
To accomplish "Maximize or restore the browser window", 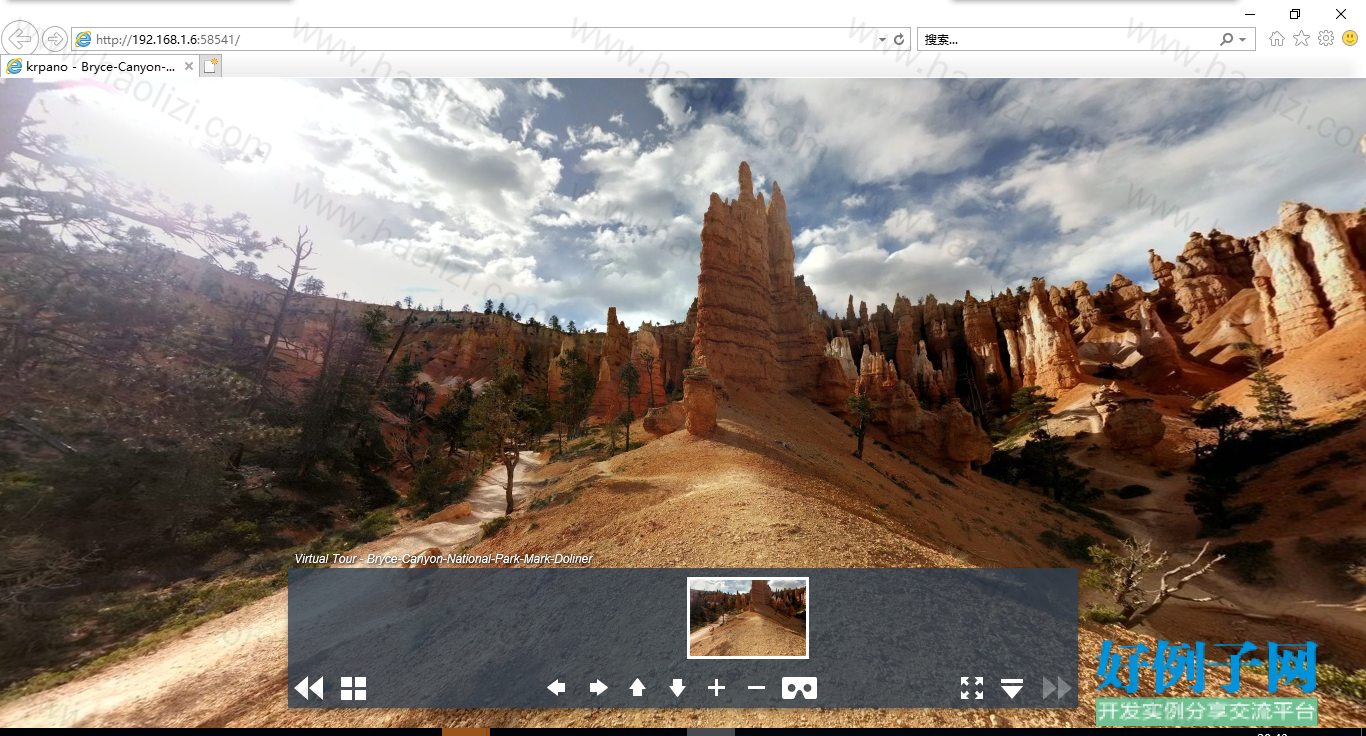I will tap(1295, 14).
